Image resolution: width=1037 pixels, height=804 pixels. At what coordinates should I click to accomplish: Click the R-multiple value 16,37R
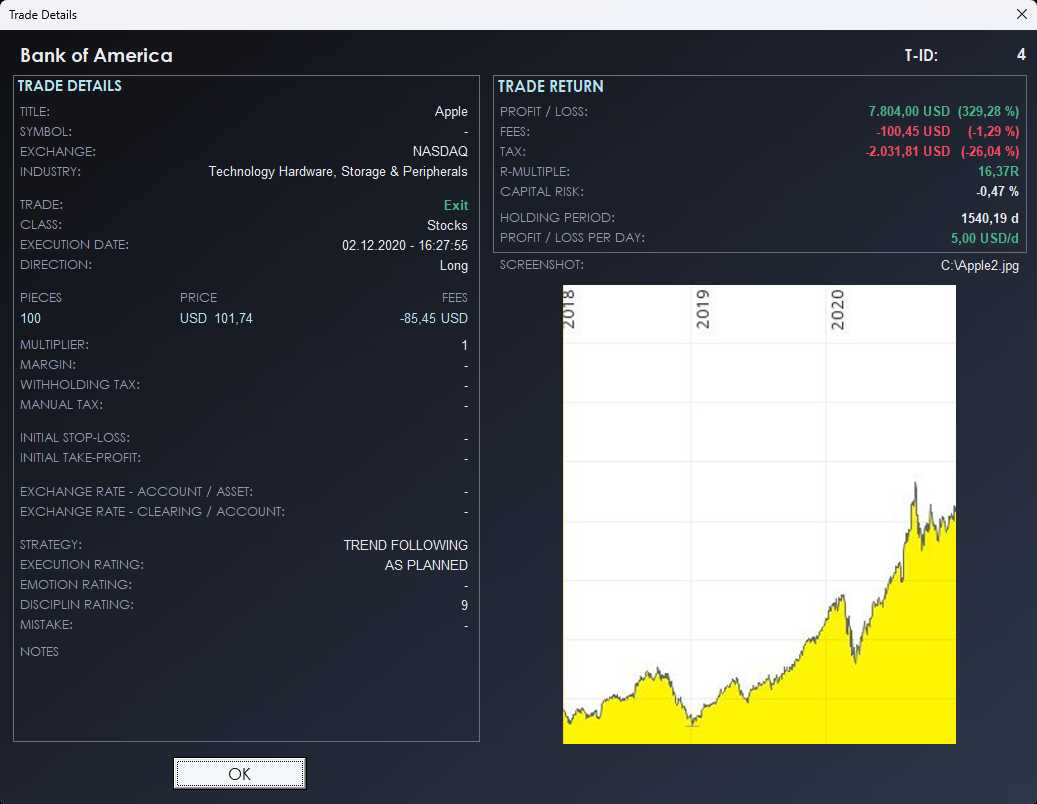[998, 171]
